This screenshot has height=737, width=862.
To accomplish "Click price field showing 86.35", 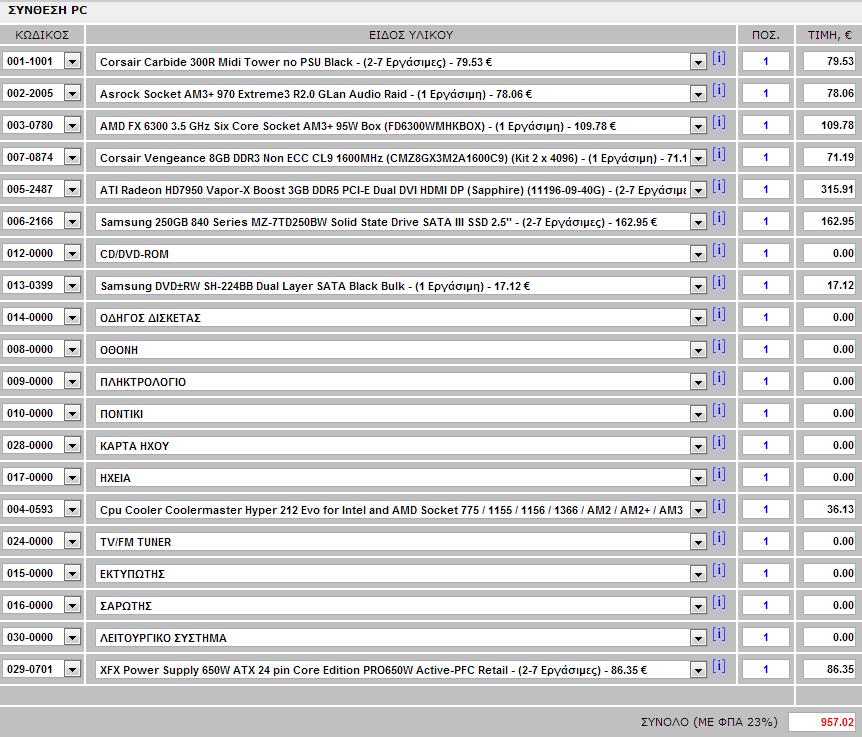I will [830, 669].
